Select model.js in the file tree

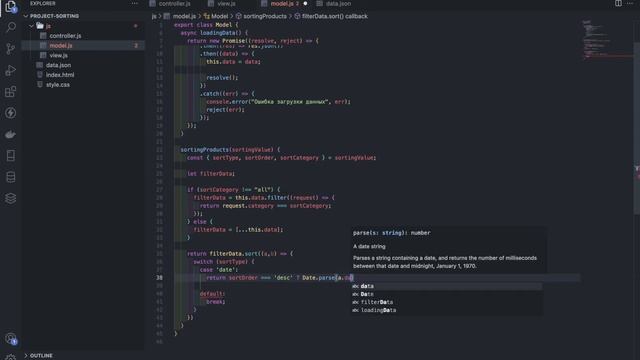point(61,46)
